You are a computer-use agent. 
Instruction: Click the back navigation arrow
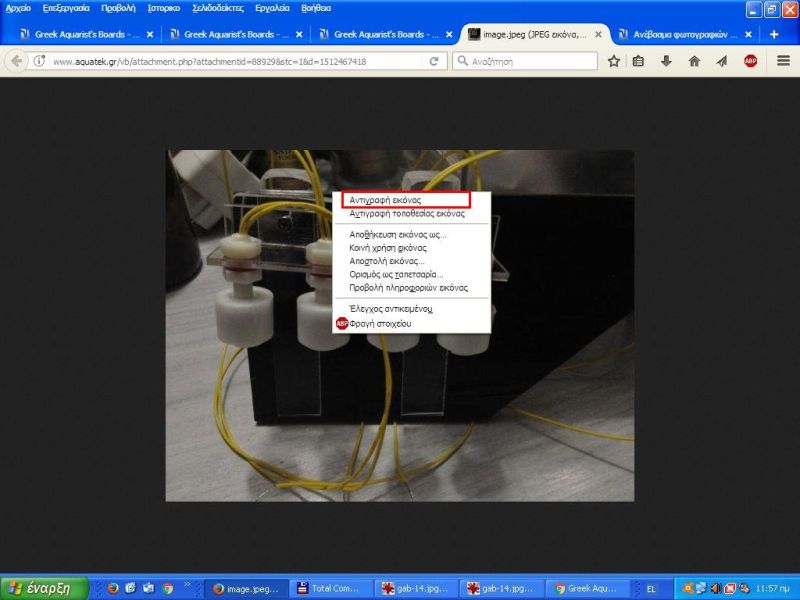point(17,61)
